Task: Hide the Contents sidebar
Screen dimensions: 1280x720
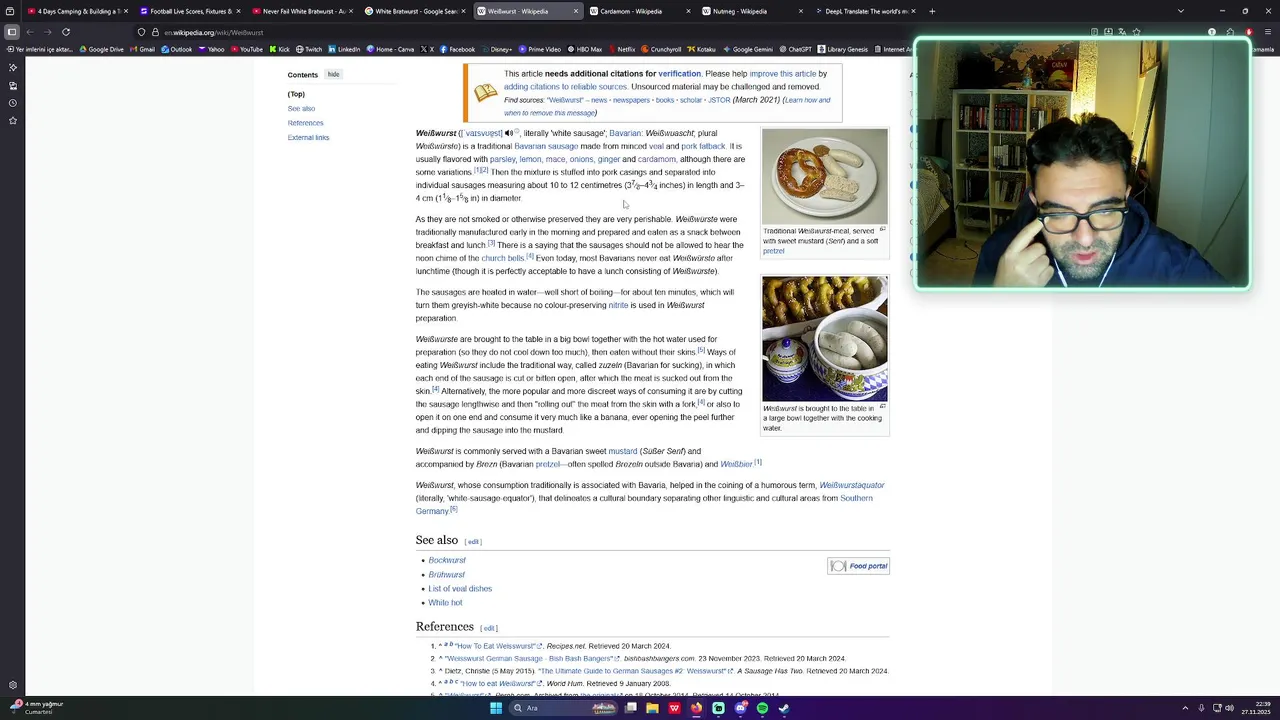Action: (x=333, y=74)
